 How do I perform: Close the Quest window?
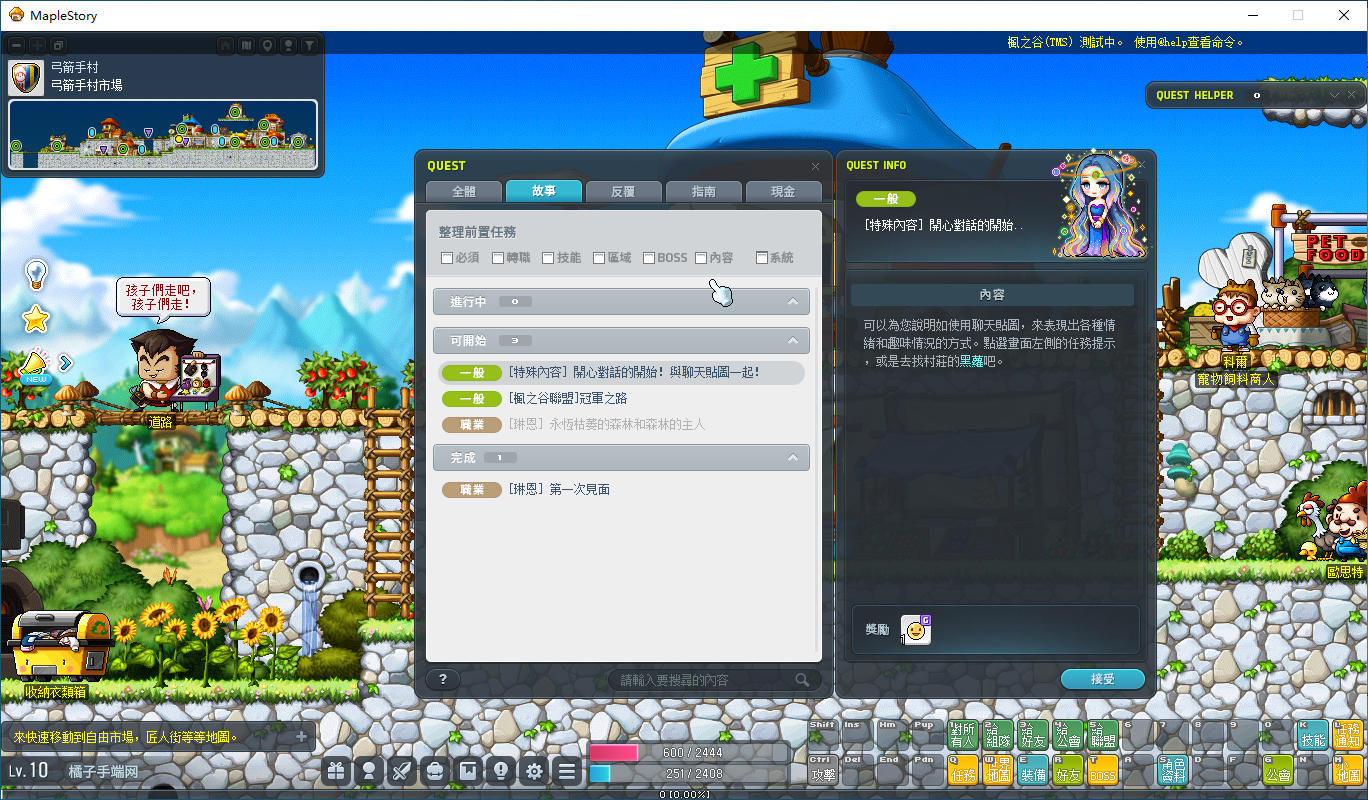[815, 166]
